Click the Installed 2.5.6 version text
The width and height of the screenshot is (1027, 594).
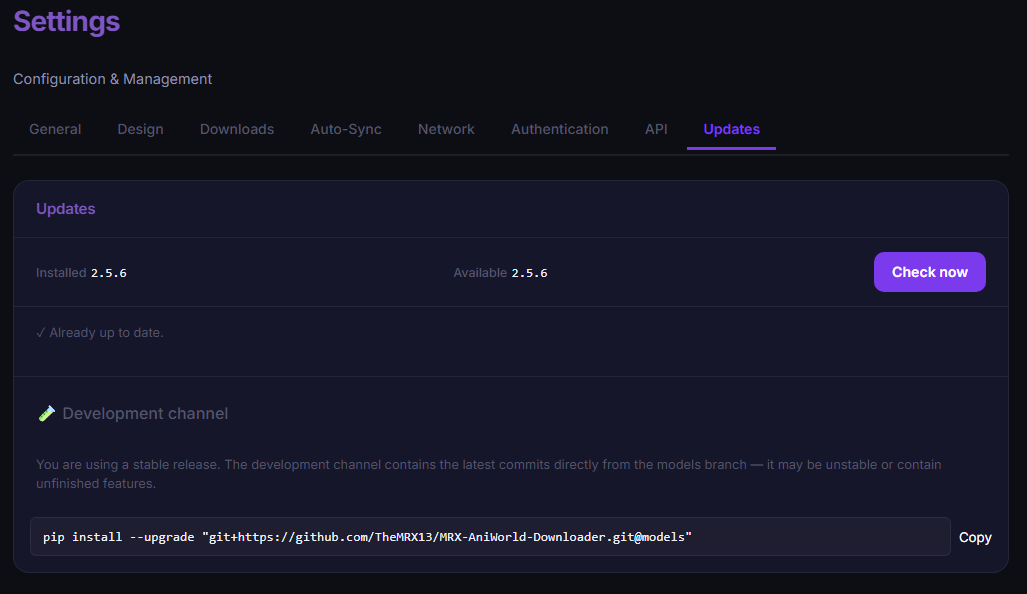(81, 272)
